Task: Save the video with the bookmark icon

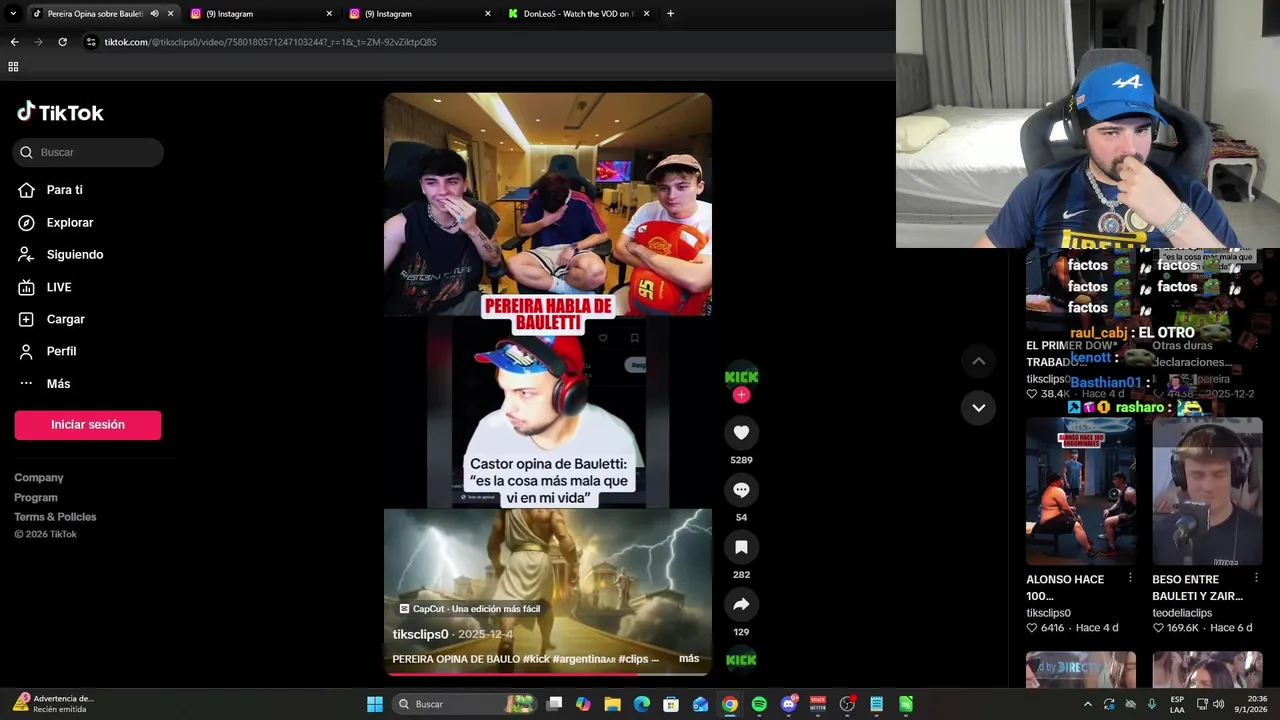Action: (x=741, y=547)
